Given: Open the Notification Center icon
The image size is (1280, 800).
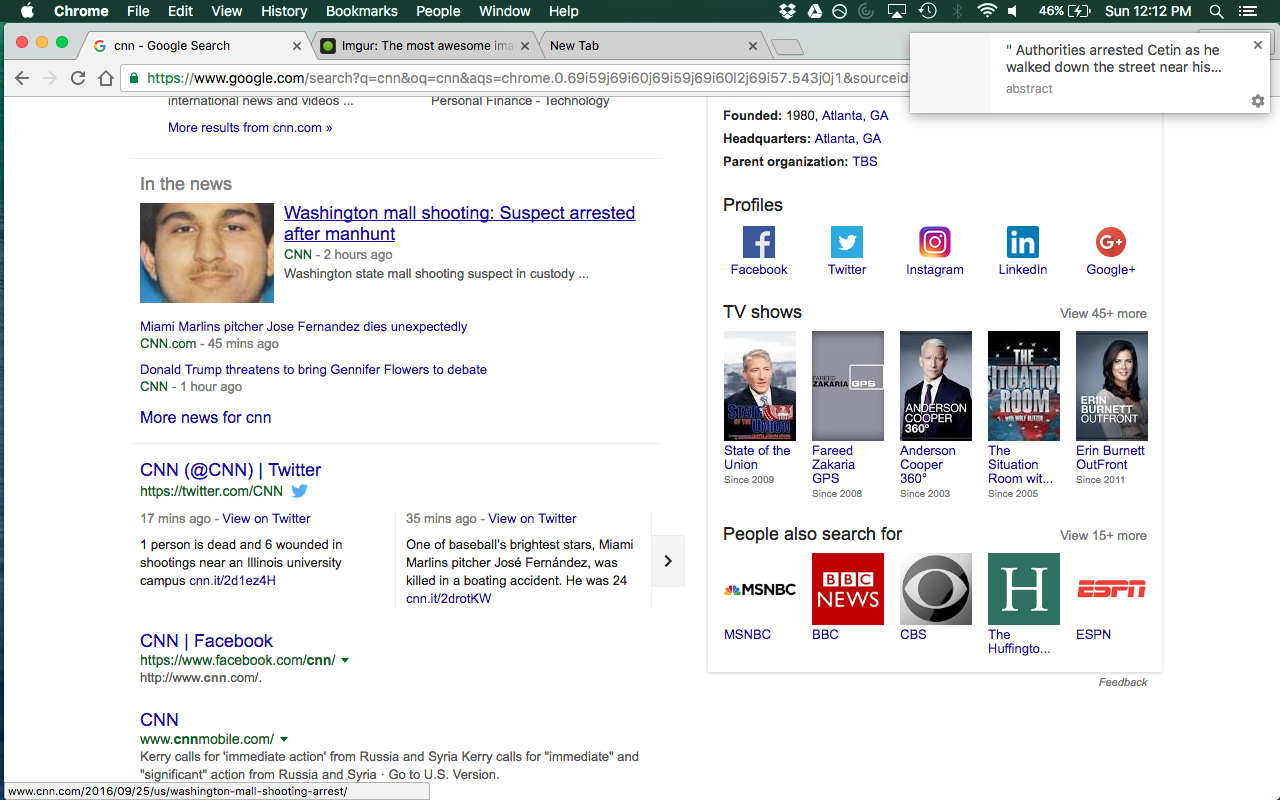Looking at the screenshot, I should (1248, 11).
